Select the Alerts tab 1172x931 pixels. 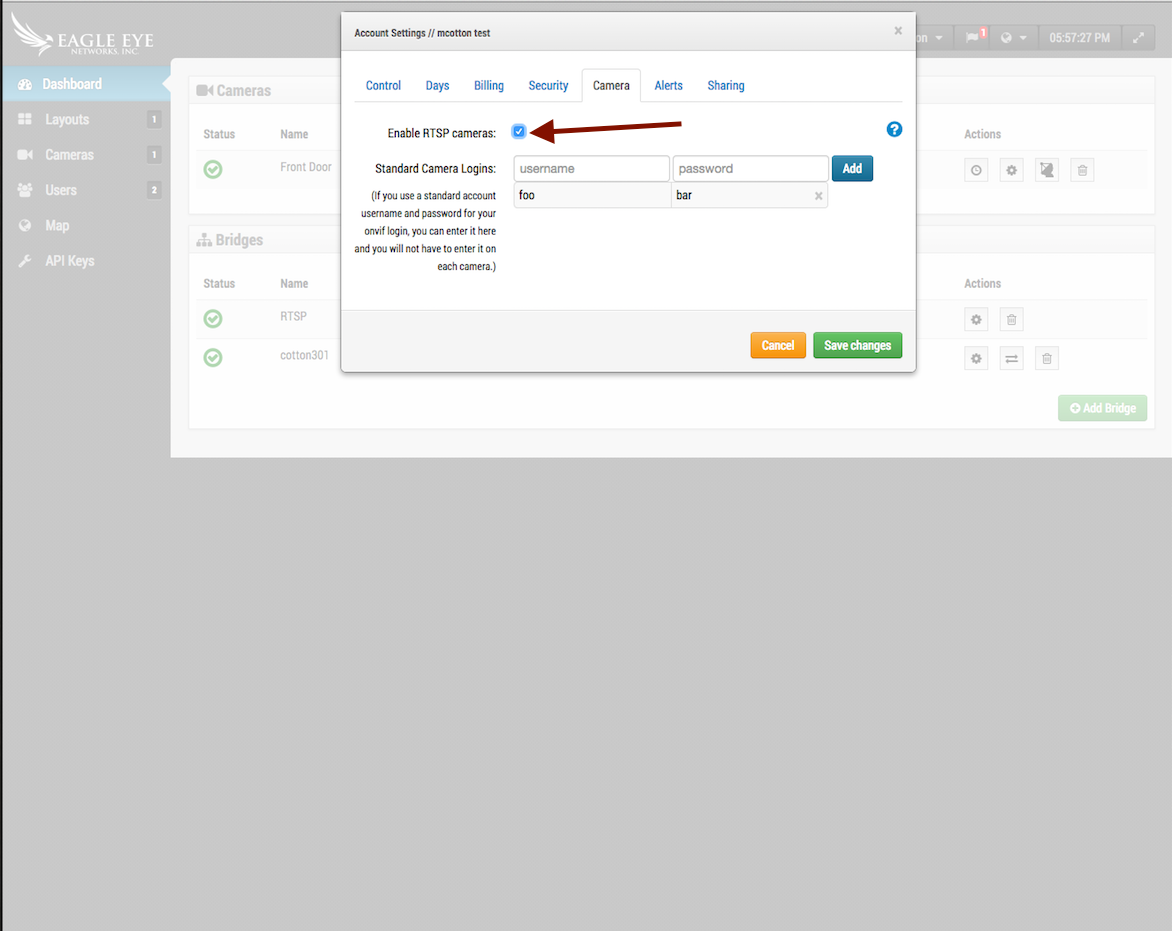click(668, 86)
